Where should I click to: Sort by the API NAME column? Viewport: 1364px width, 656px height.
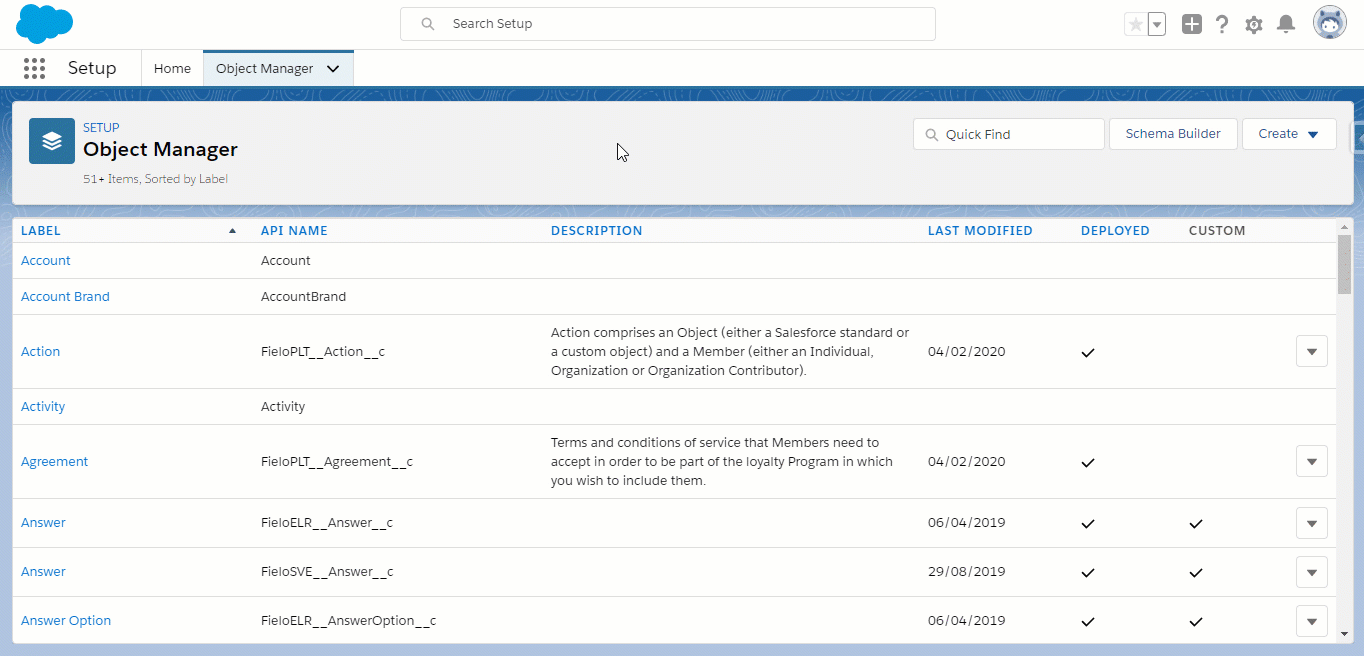coord(294,230)
